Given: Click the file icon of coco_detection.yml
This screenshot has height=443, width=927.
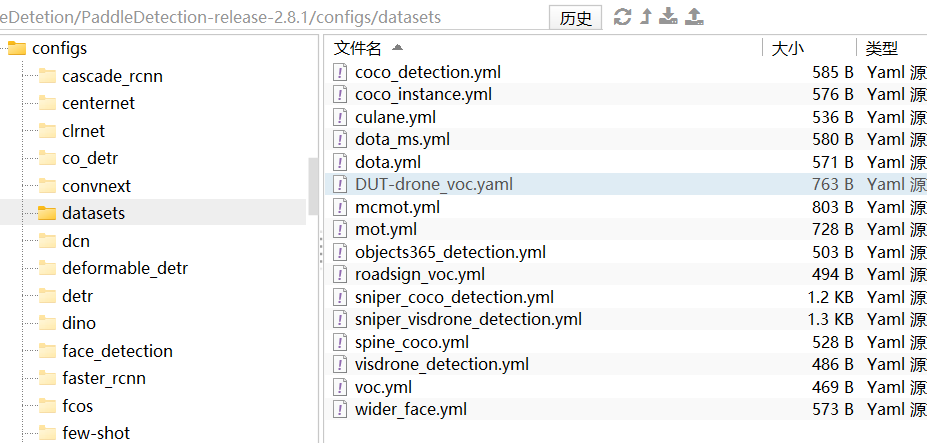Looking at the screenshot, I should [340, 72].
